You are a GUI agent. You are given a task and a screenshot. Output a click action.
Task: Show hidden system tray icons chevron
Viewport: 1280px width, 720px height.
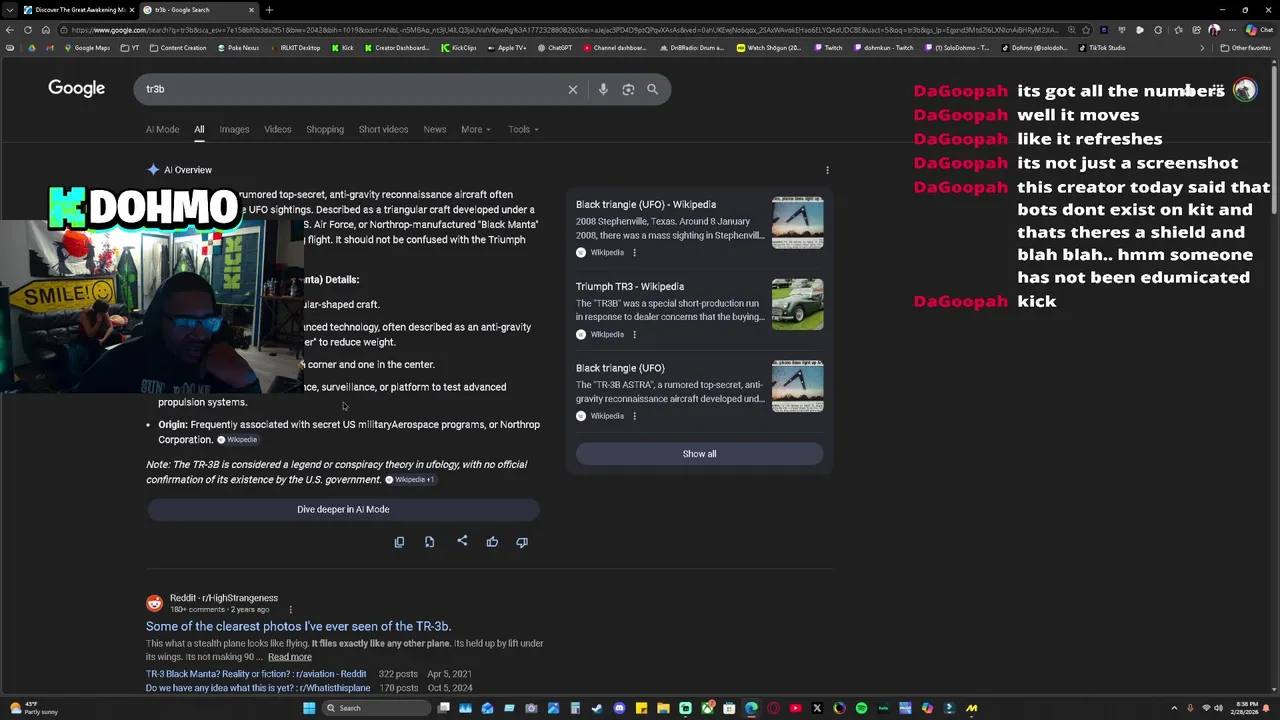point(1174,708)
